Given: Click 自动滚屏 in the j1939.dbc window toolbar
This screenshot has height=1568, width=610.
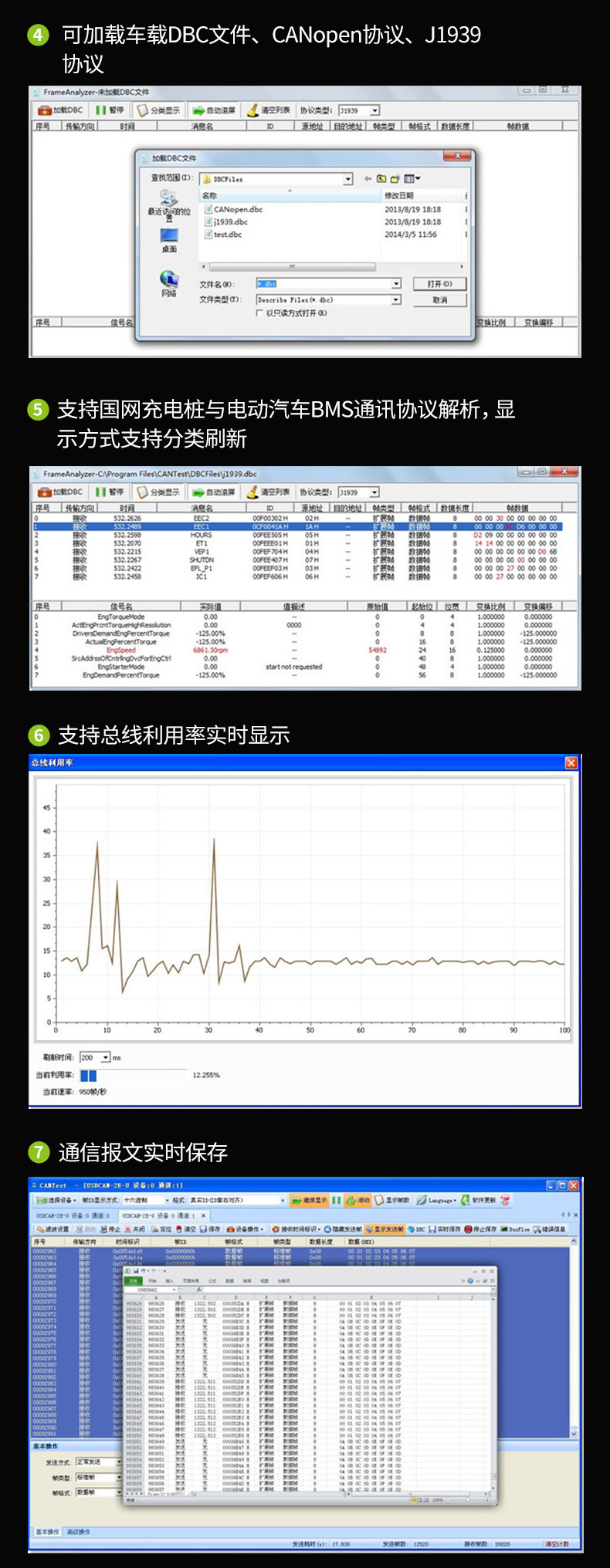Looking at the screenshot, I should point(214,492).
